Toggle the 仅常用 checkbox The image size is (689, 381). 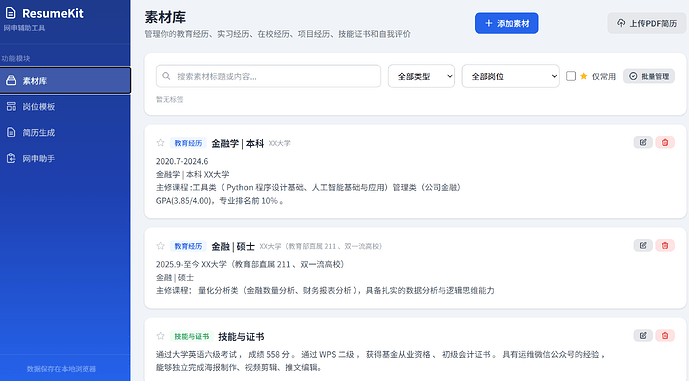(571, 76)
